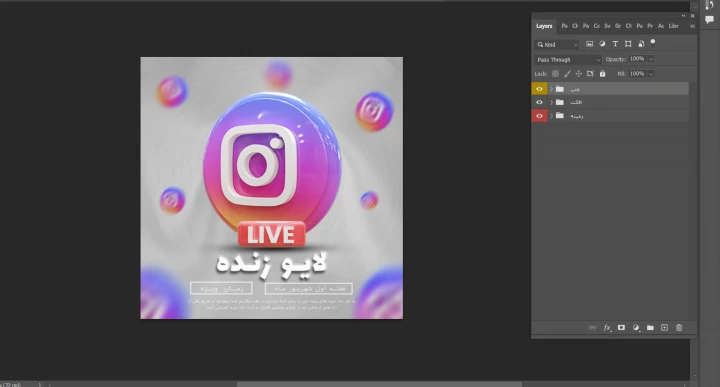Click the Opacity 100% value field
The width and height of the screenshot is (720, 387).
[x=637, y=59]
